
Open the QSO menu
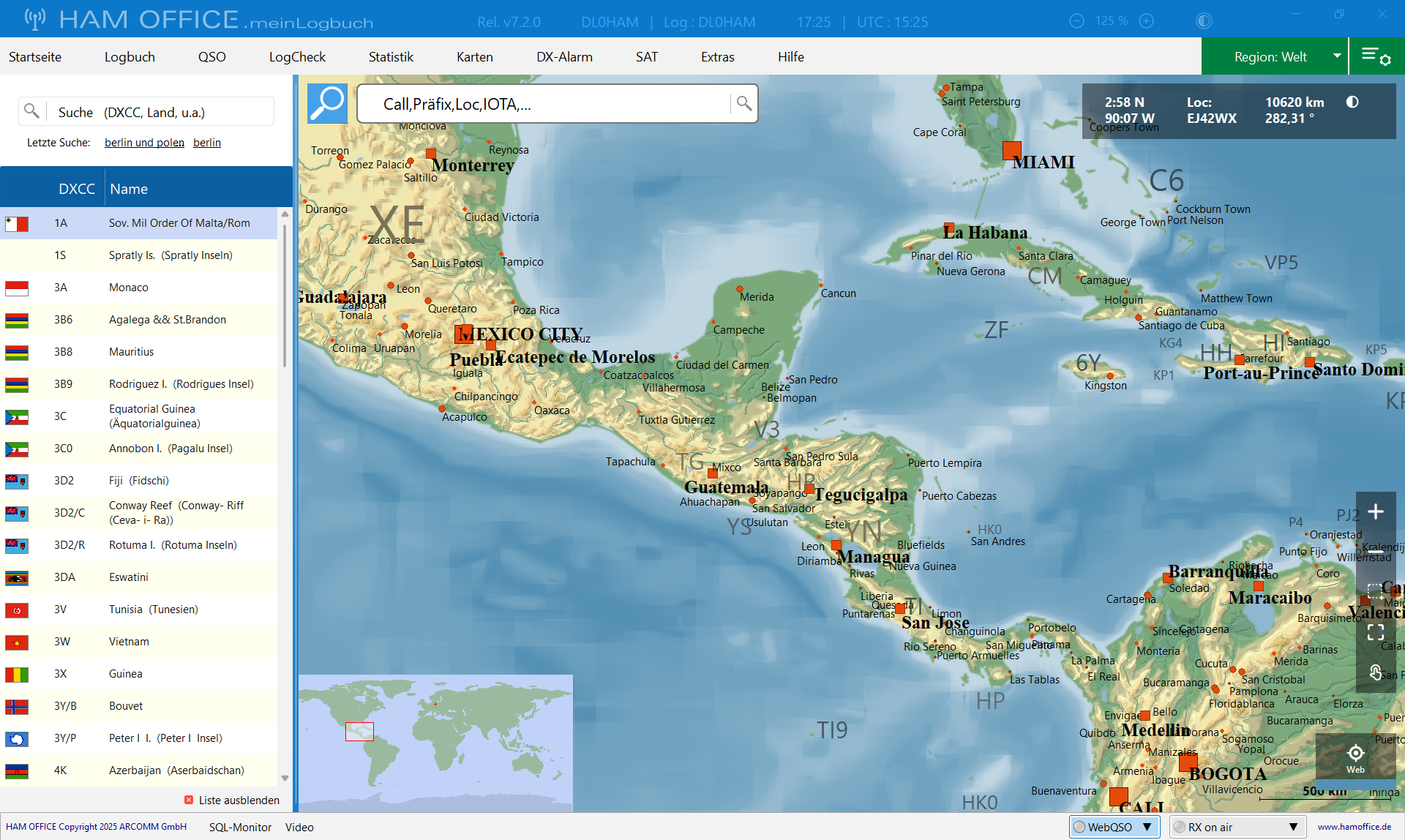[x=212, y=56]
